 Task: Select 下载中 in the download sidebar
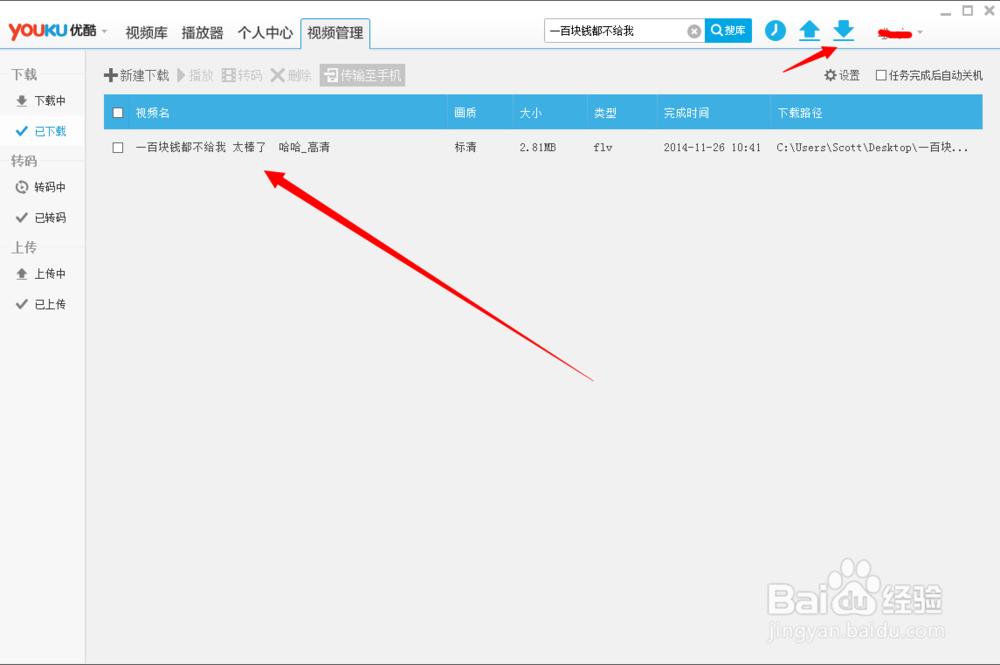(x=46, y=100)
